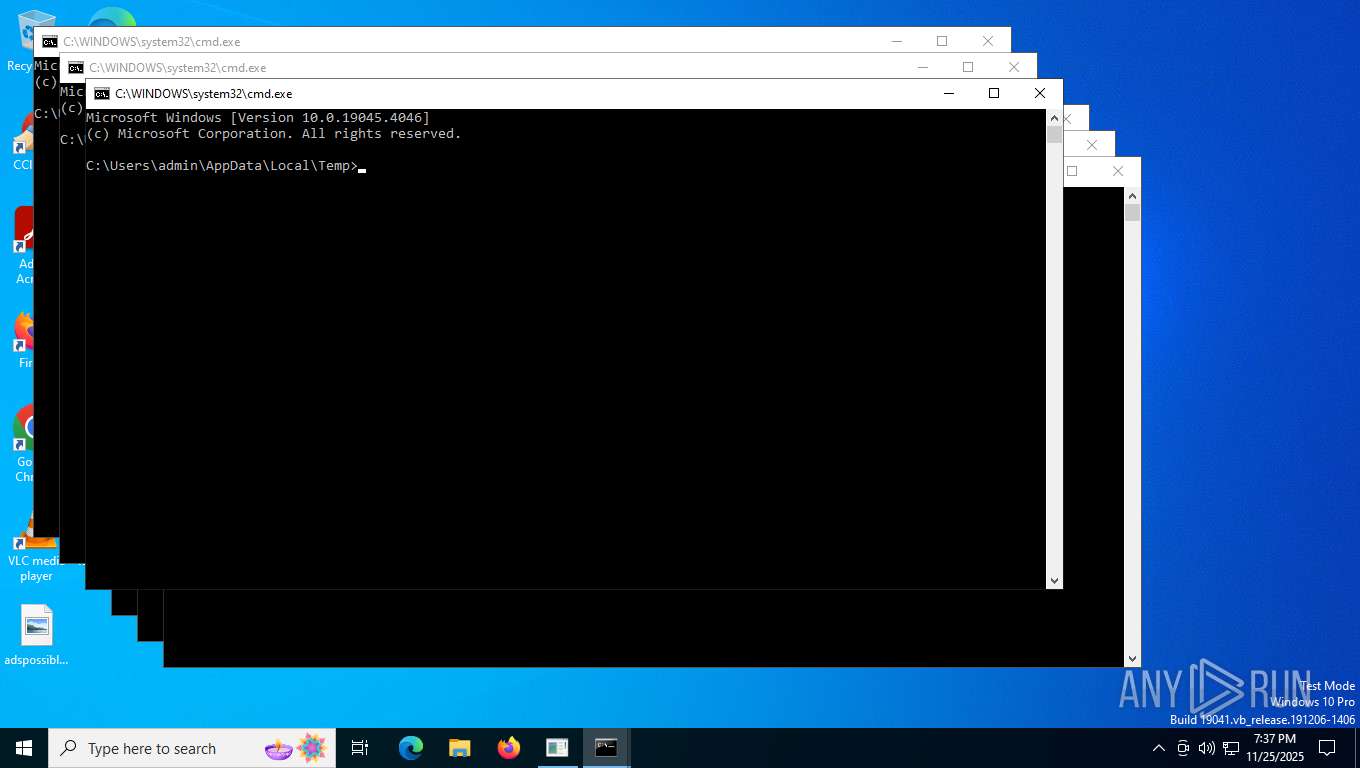1360x768 pixels.
Task: Click the rearmost left window's cmd.exe title text
Action: [x=152, y=42]
